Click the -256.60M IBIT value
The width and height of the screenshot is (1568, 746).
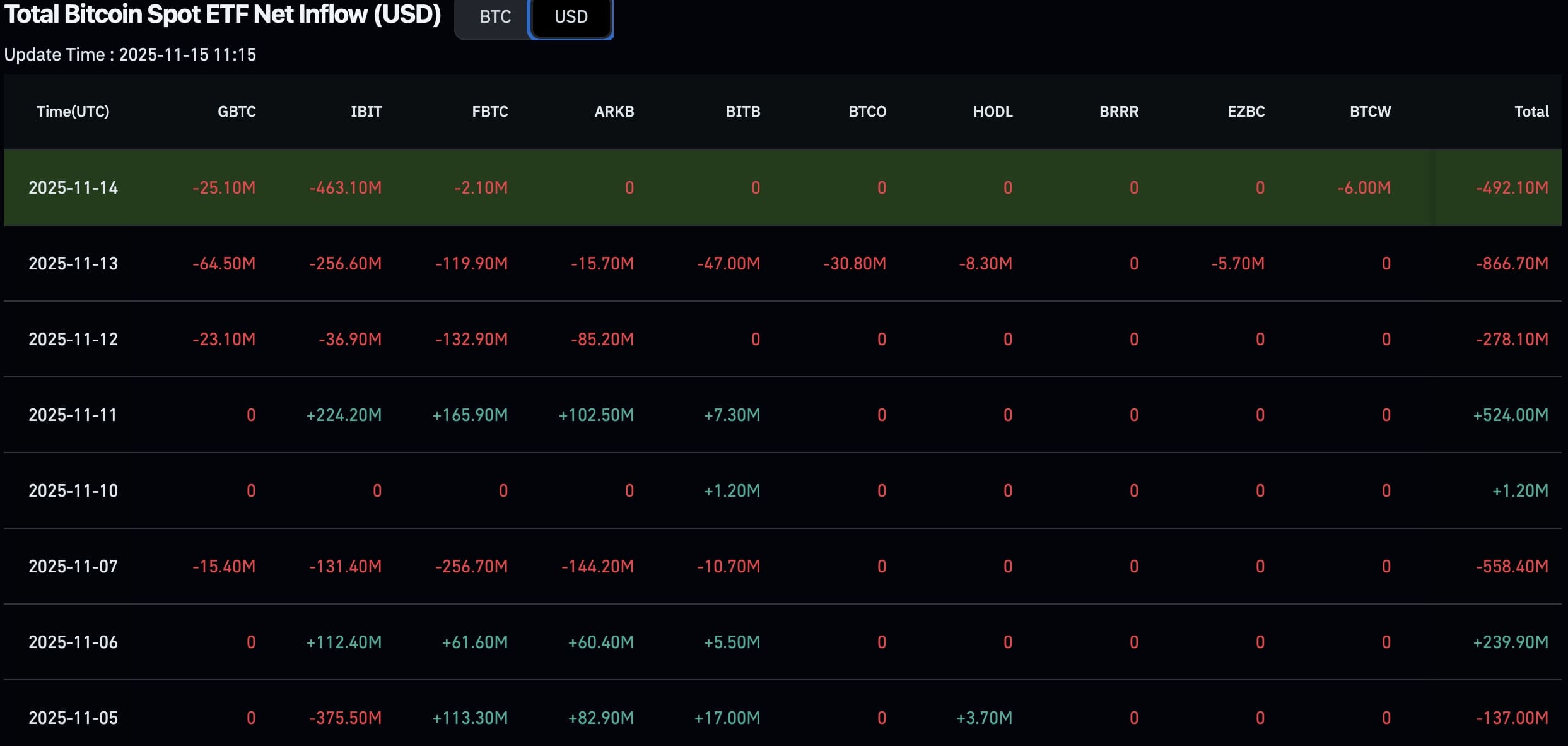point(346,264)
